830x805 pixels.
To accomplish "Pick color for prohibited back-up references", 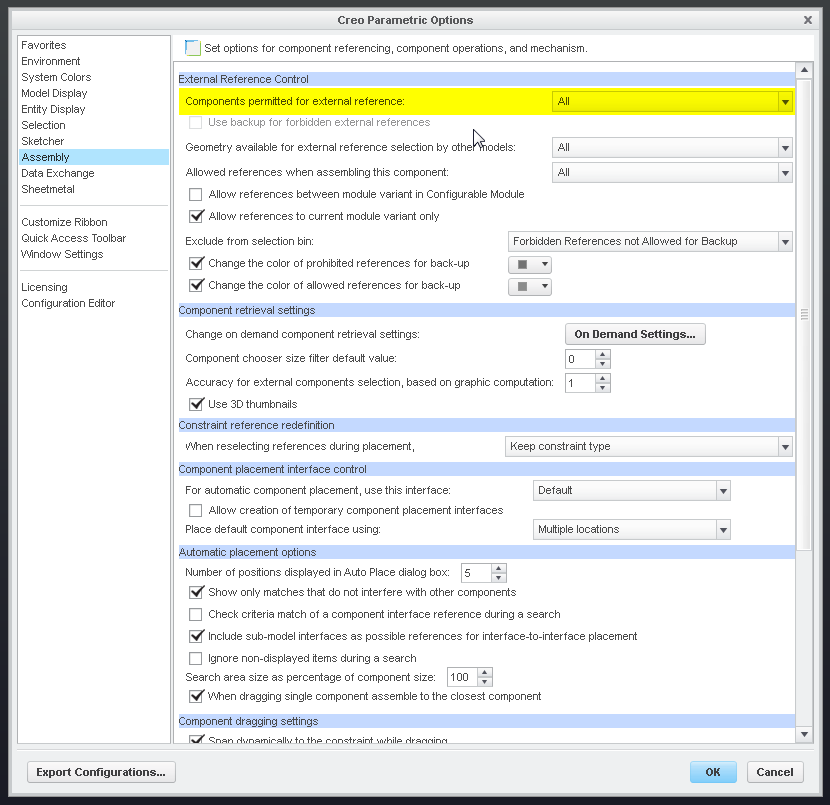I will click(x=530, y=265).
